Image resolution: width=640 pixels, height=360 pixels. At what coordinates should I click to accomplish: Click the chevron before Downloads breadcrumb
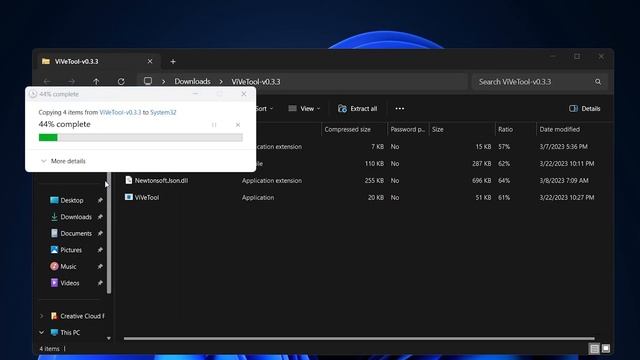(164, 82)
